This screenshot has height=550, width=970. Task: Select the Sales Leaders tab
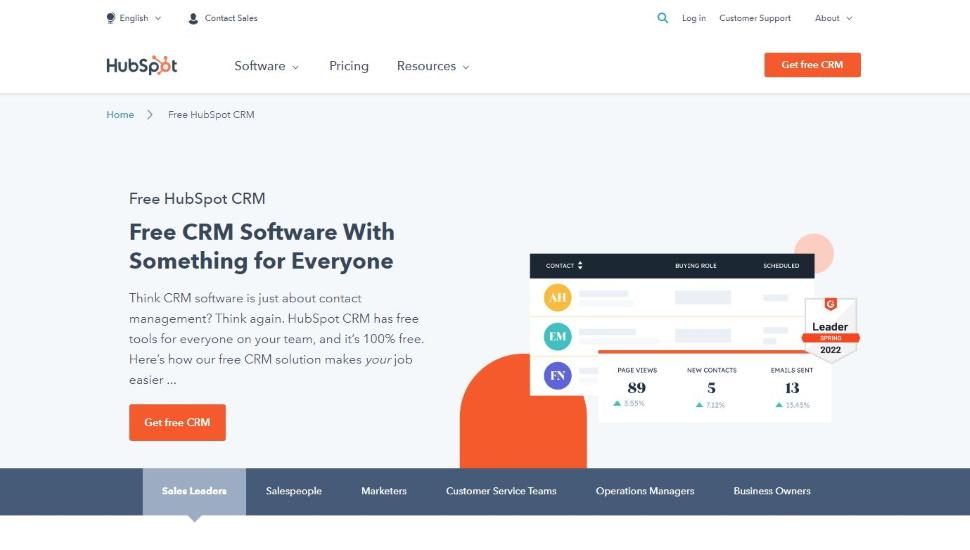194,491
